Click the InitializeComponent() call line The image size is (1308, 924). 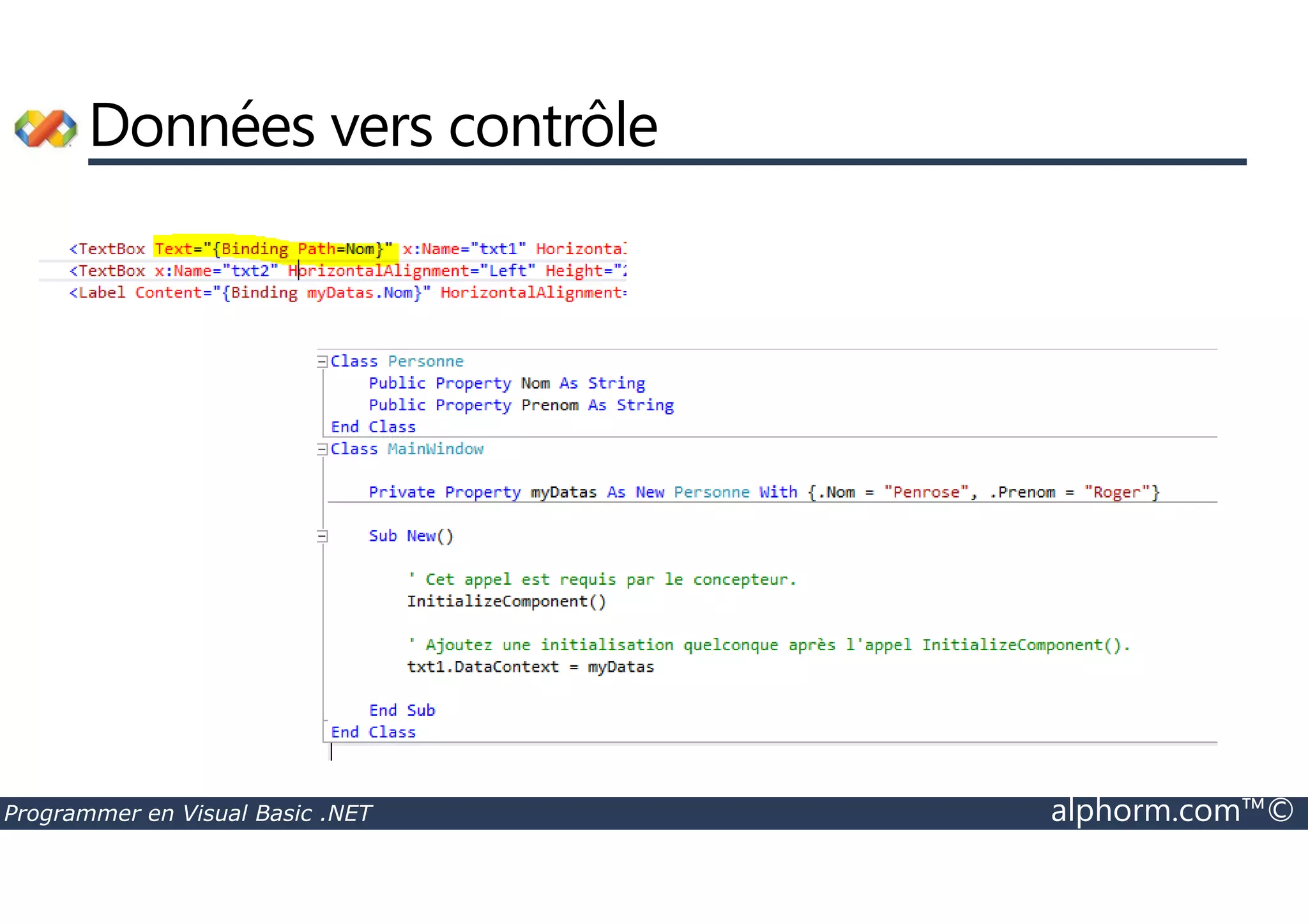point(506,602)
